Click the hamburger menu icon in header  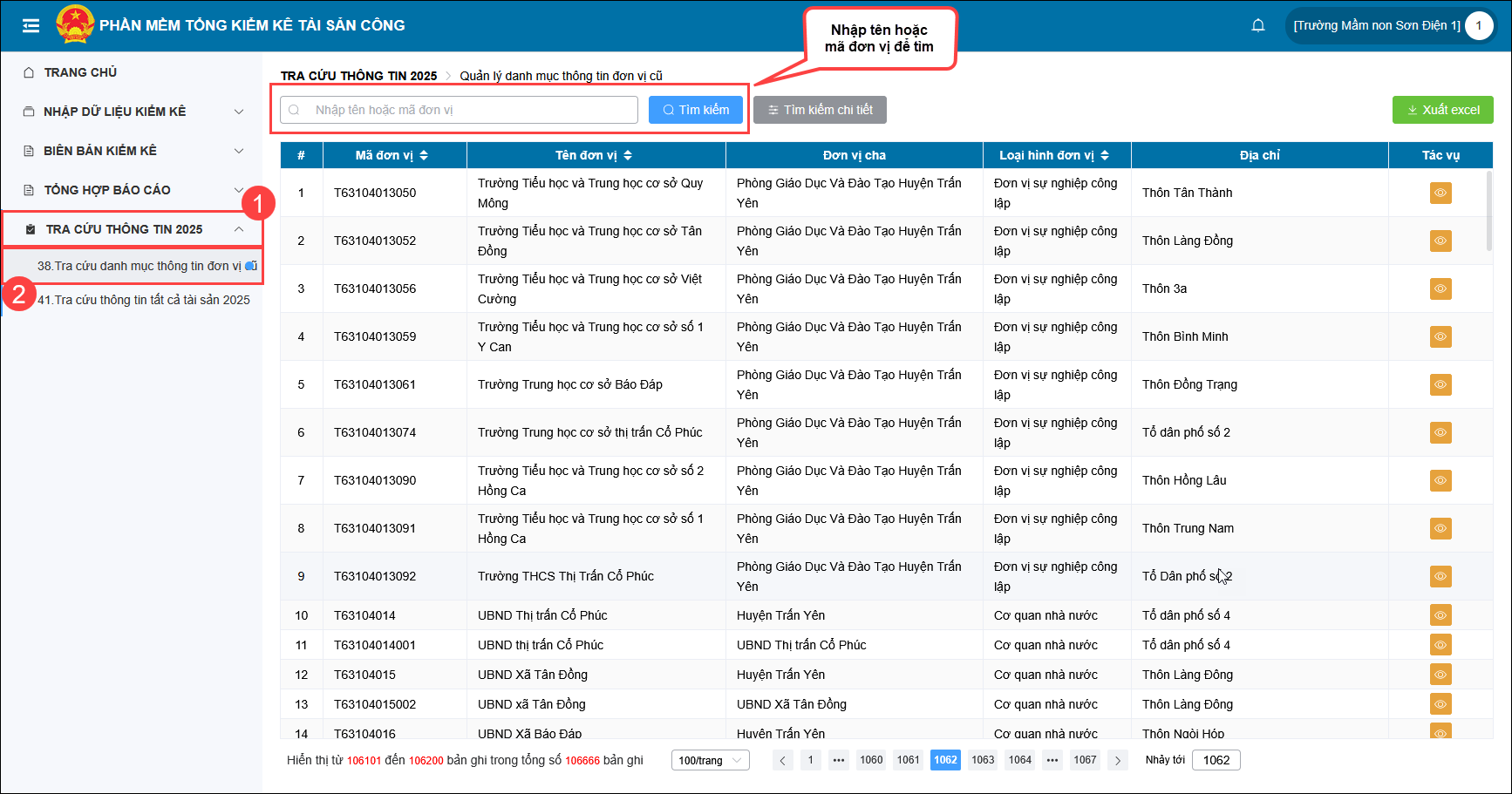[x=31, y=25]
